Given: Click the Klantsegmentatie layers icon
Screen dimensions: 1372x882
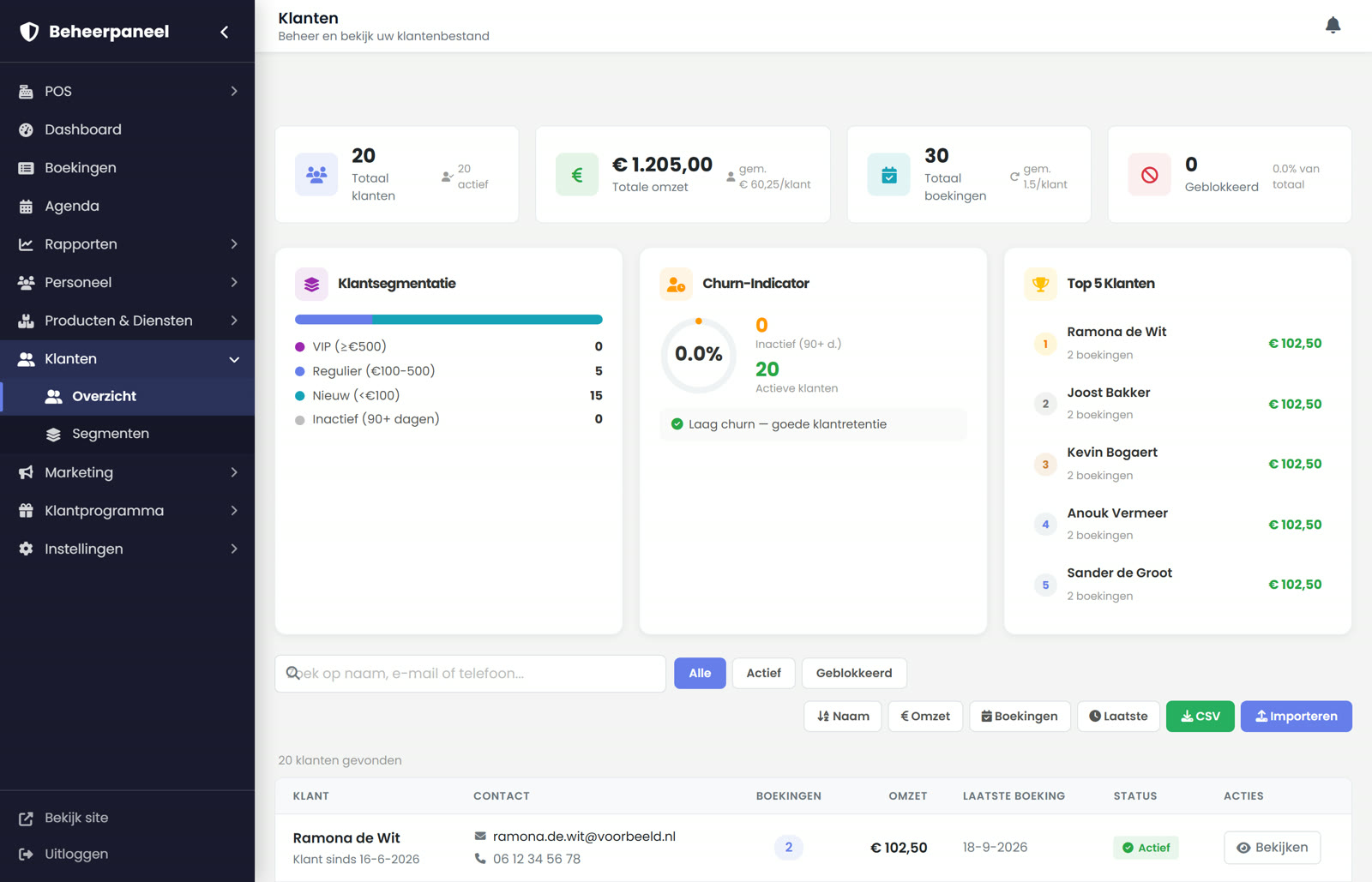Looking at the screenshot, I should pos(311,284).
